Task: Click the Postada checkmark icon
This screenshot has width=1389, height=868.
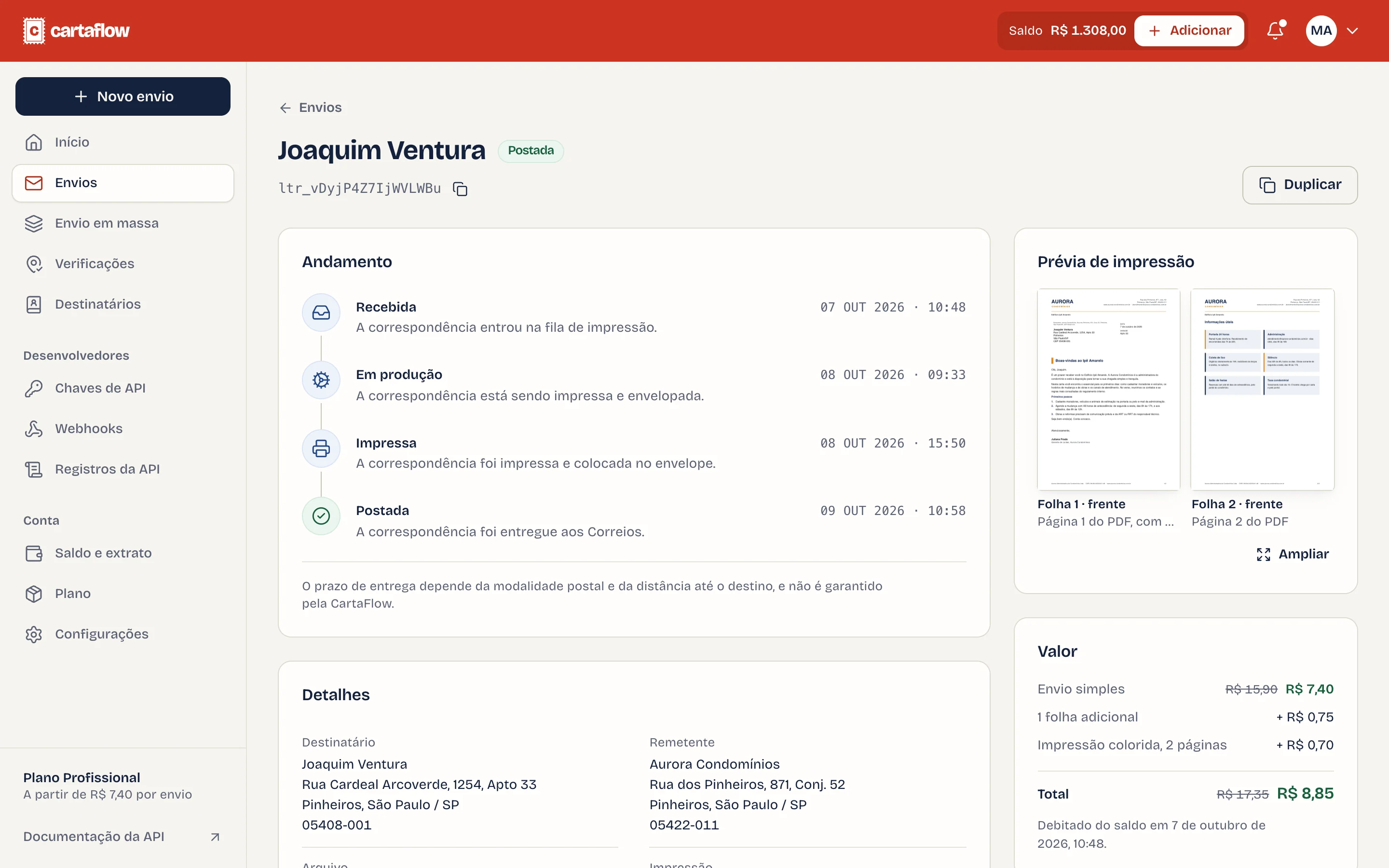Action: (x=321, y=516)
